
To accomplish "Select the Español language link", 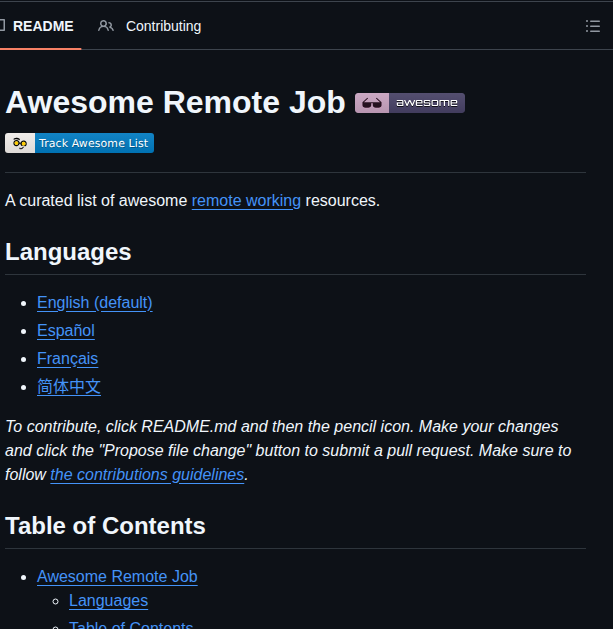I will coord(66,331).
